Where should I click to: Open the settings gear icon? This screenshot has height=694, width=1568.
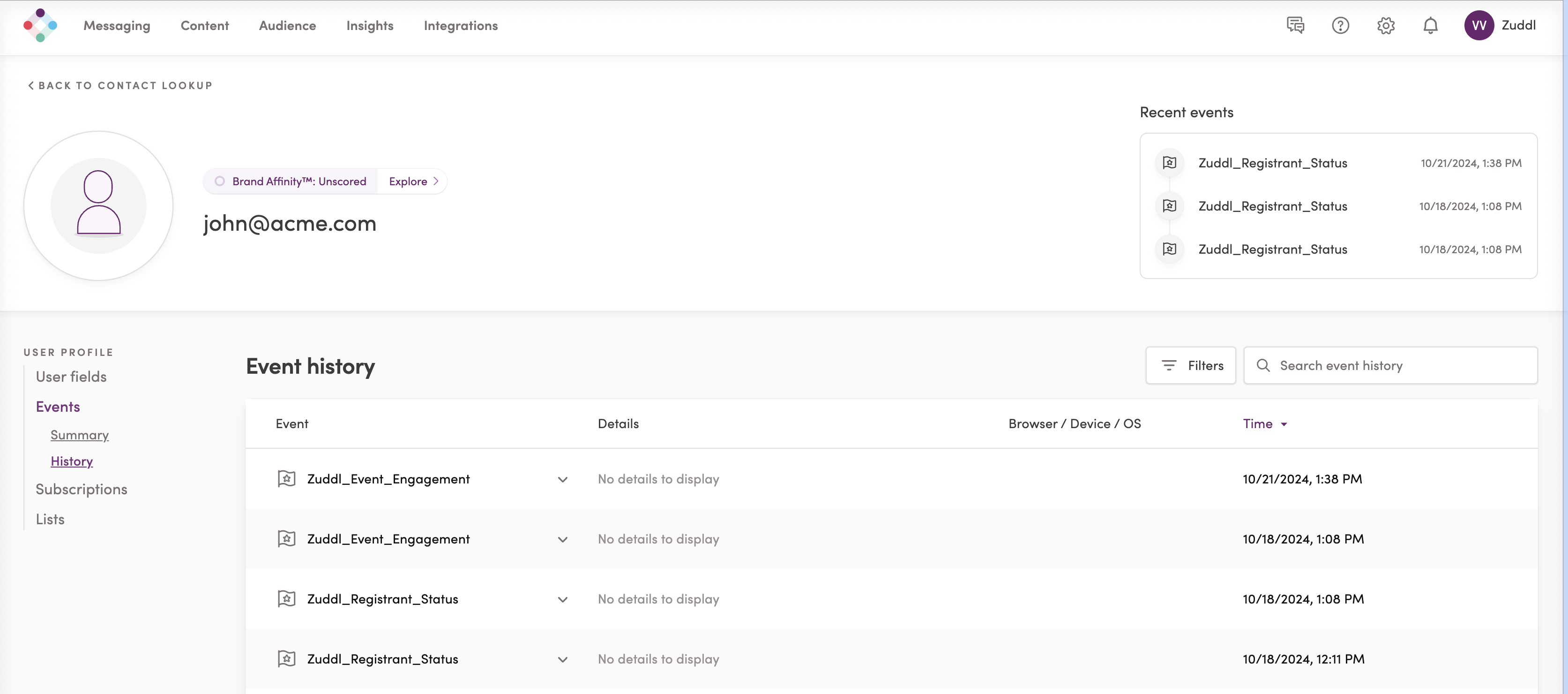[1386, 26]
